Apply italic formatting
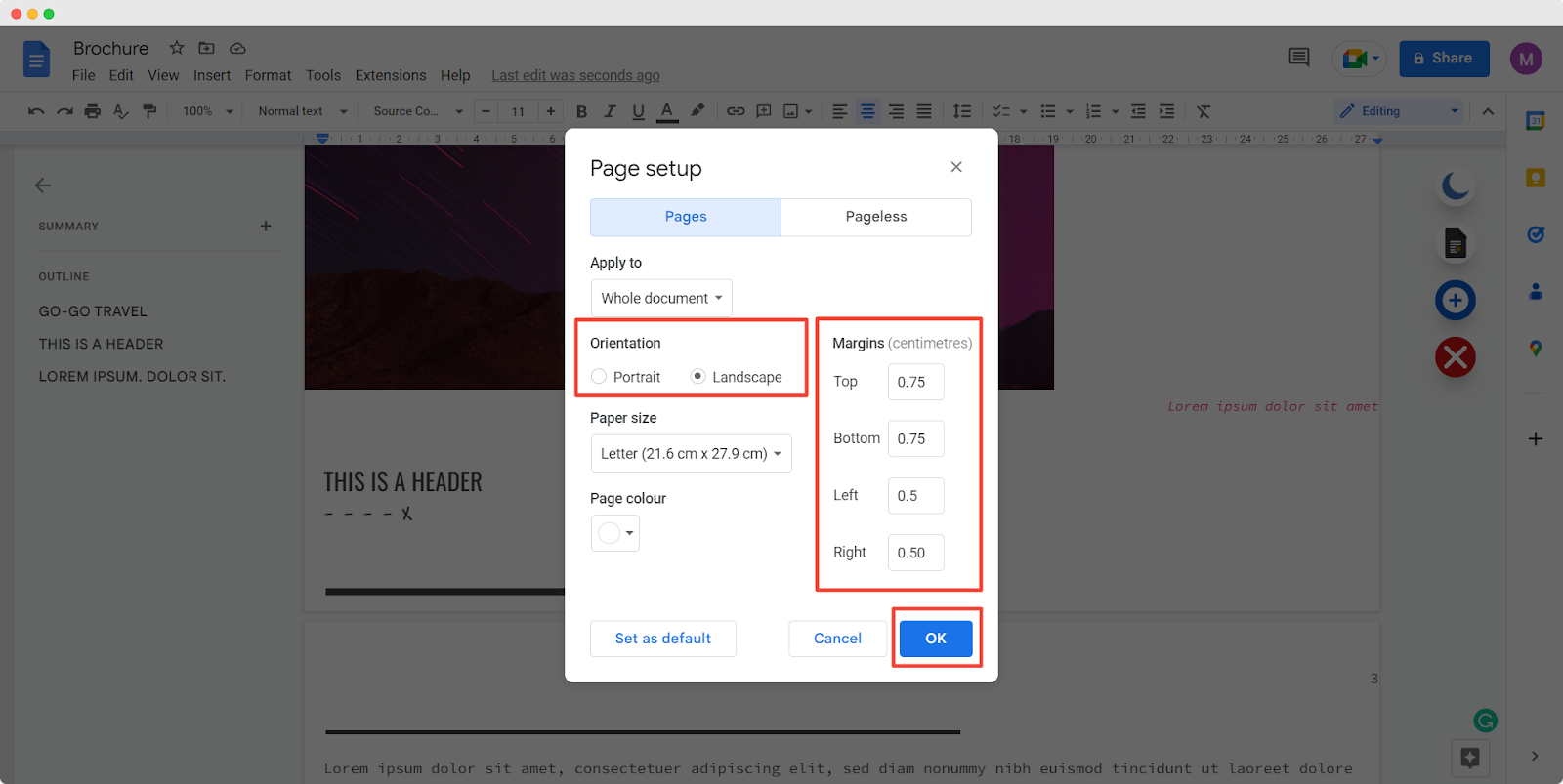 coord(610,111)
